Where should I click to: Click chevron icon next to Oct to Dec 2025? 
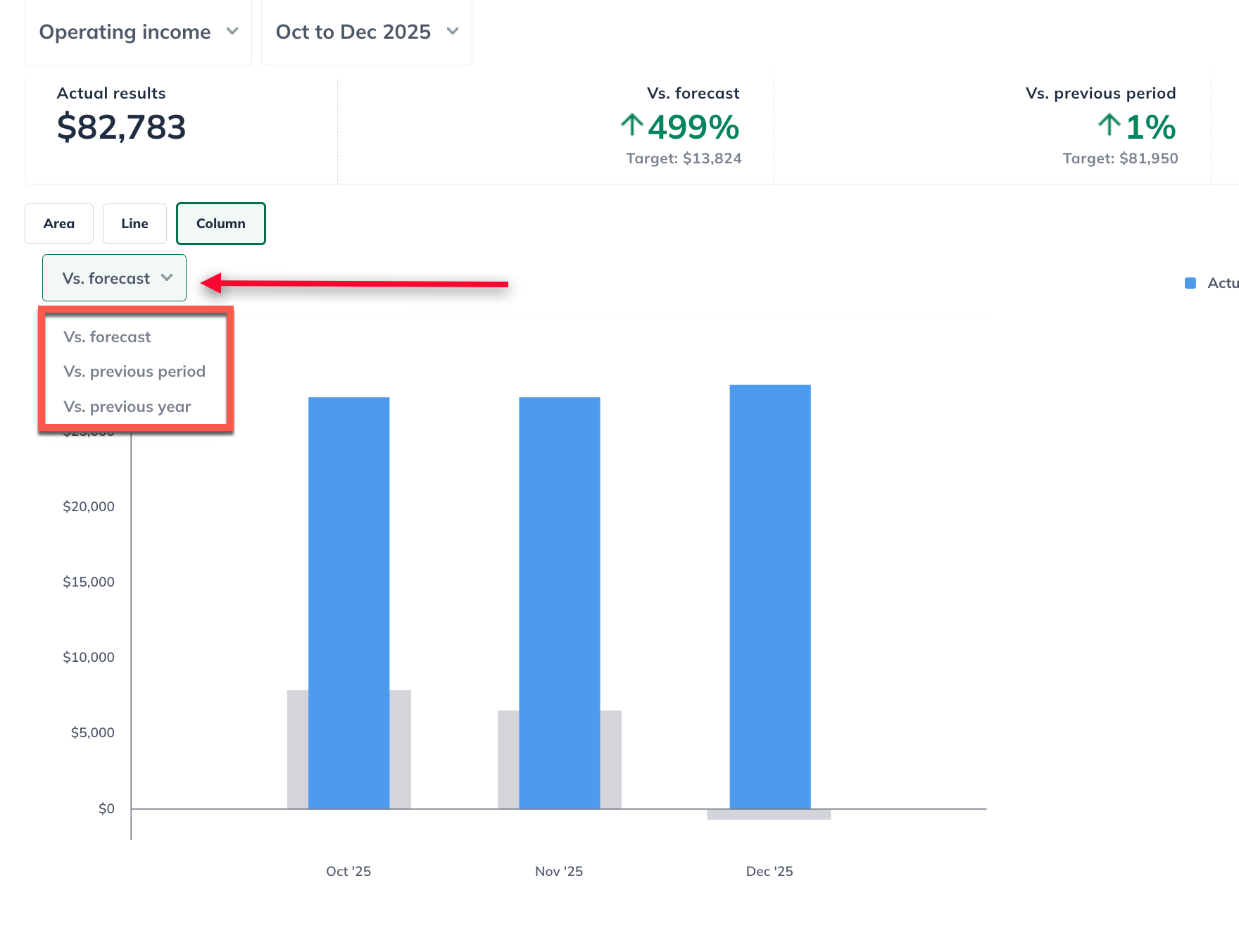click(x=453, y=32)
